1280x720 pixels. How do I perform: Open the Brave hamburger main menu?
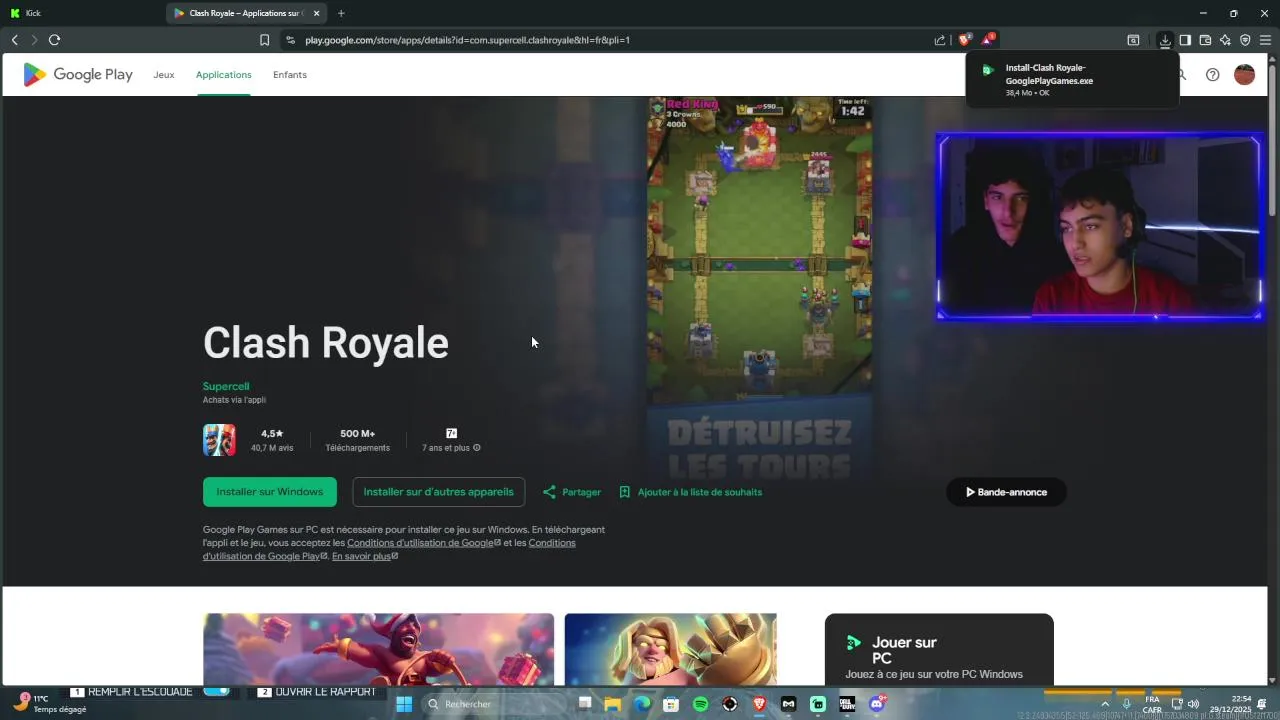(1265, 40)
